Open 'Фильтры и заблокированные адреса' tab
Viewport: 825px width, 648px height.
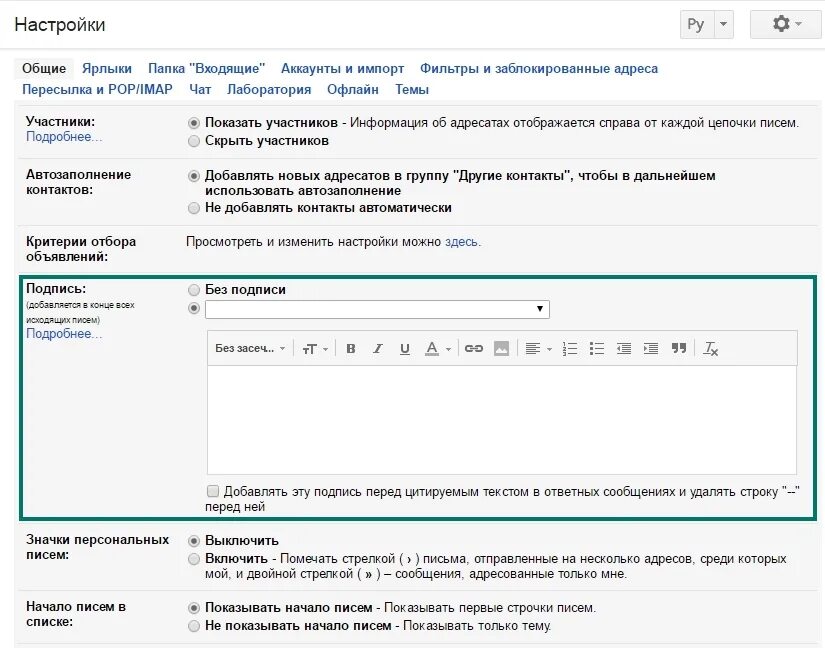(x=539, y=68)
